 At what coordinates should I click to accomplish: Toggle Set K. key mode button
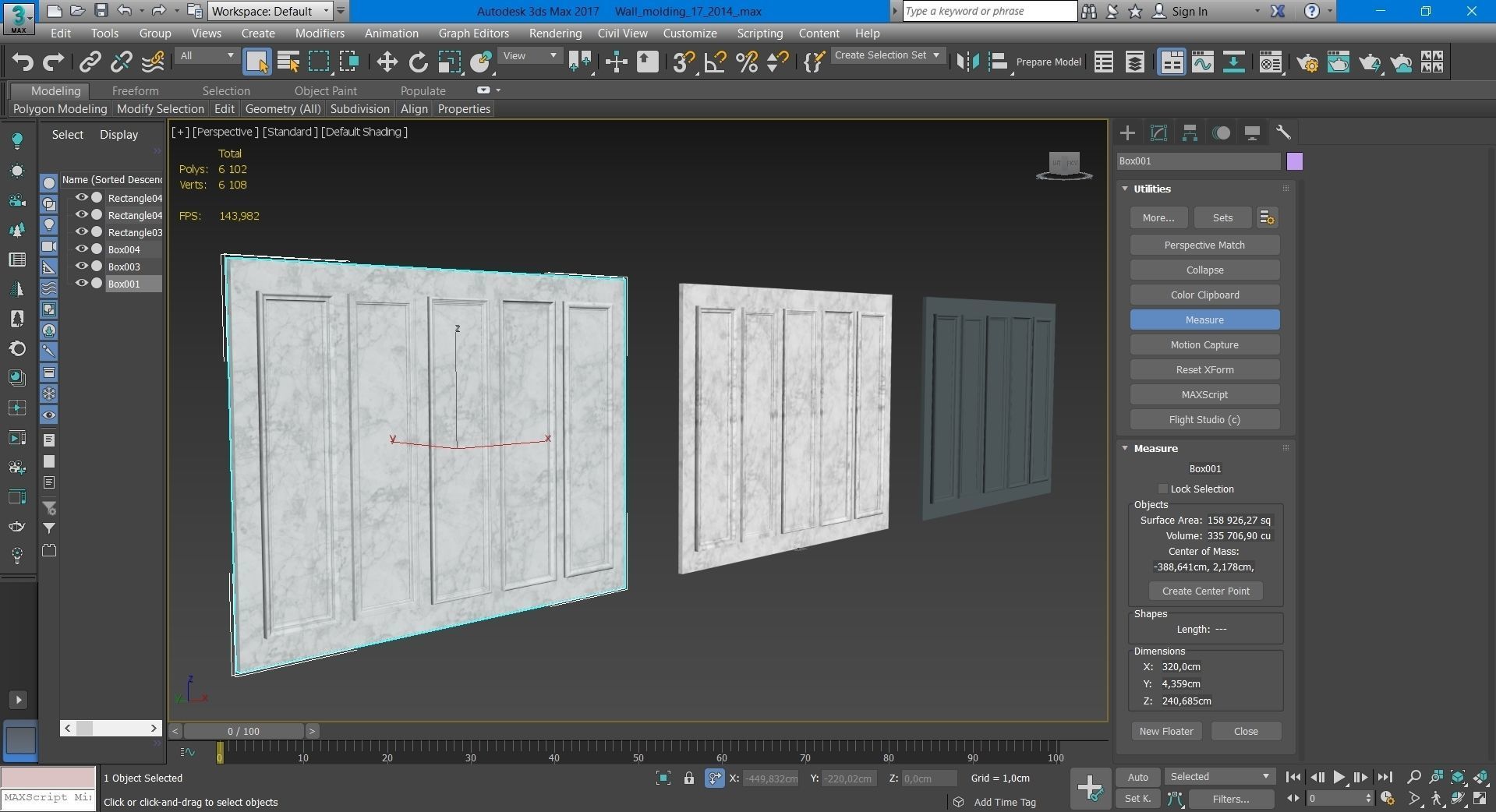tap(1137, 799)
